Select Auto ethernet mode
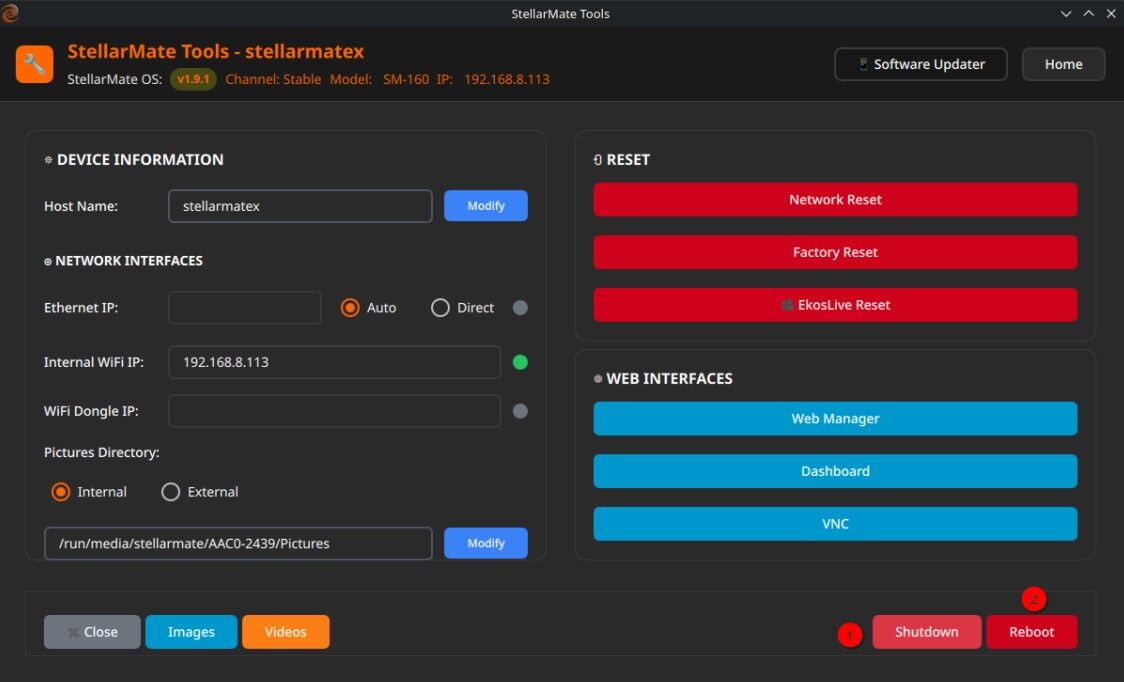The height and width of the screenshot is (682, 1124). click(x=368, y=308)
